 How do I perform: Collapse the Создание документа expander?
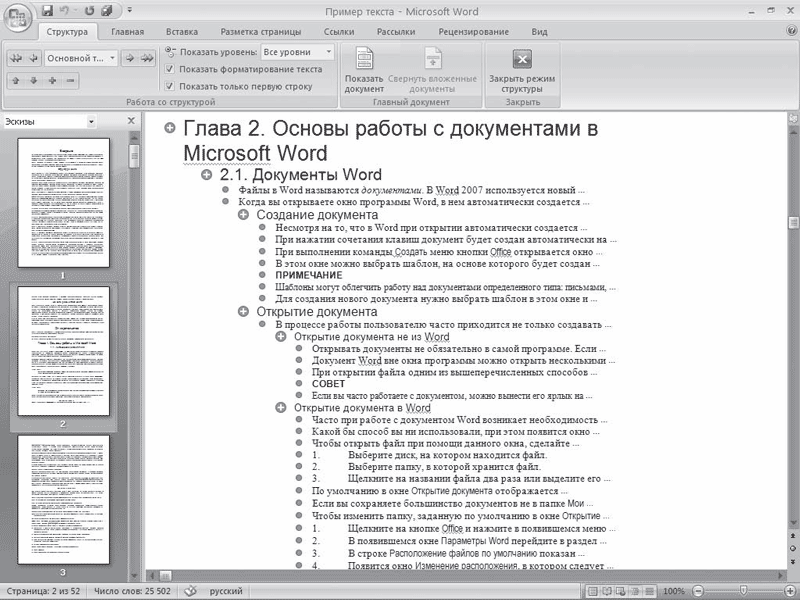click(x=243, y=215)
